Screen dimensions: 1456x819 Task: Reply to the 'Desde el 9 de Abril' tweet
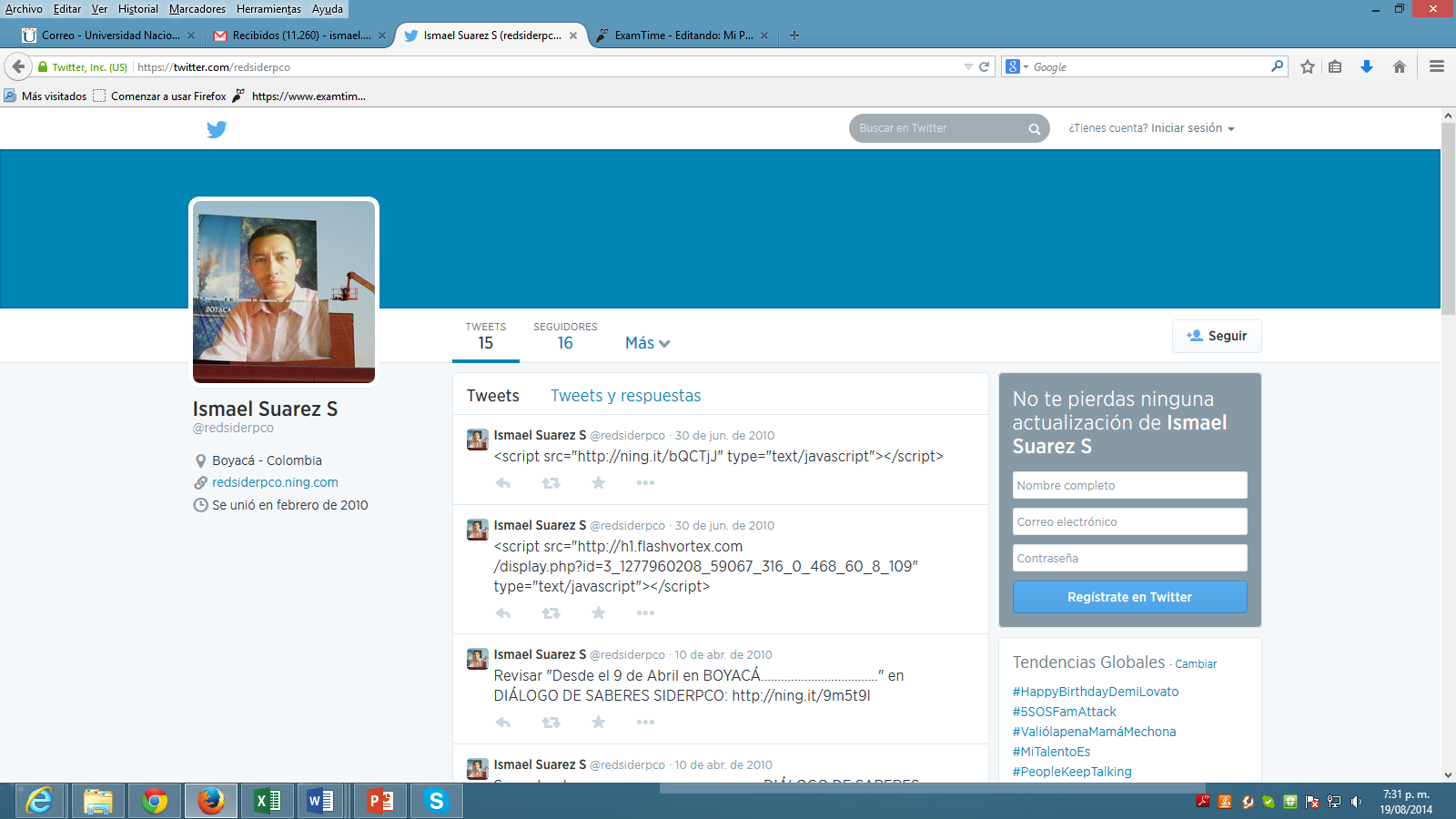click(503, 723)
